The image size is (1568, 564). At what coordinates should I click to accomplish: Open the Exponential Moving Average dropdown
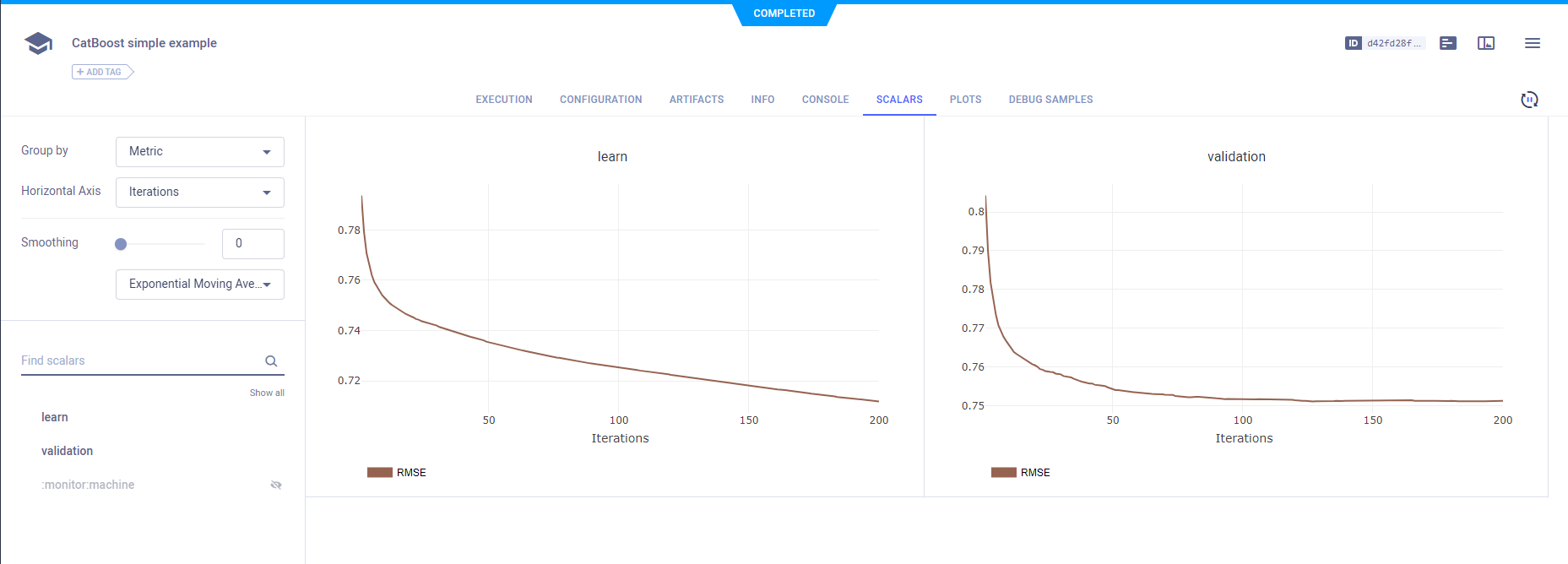199,285
